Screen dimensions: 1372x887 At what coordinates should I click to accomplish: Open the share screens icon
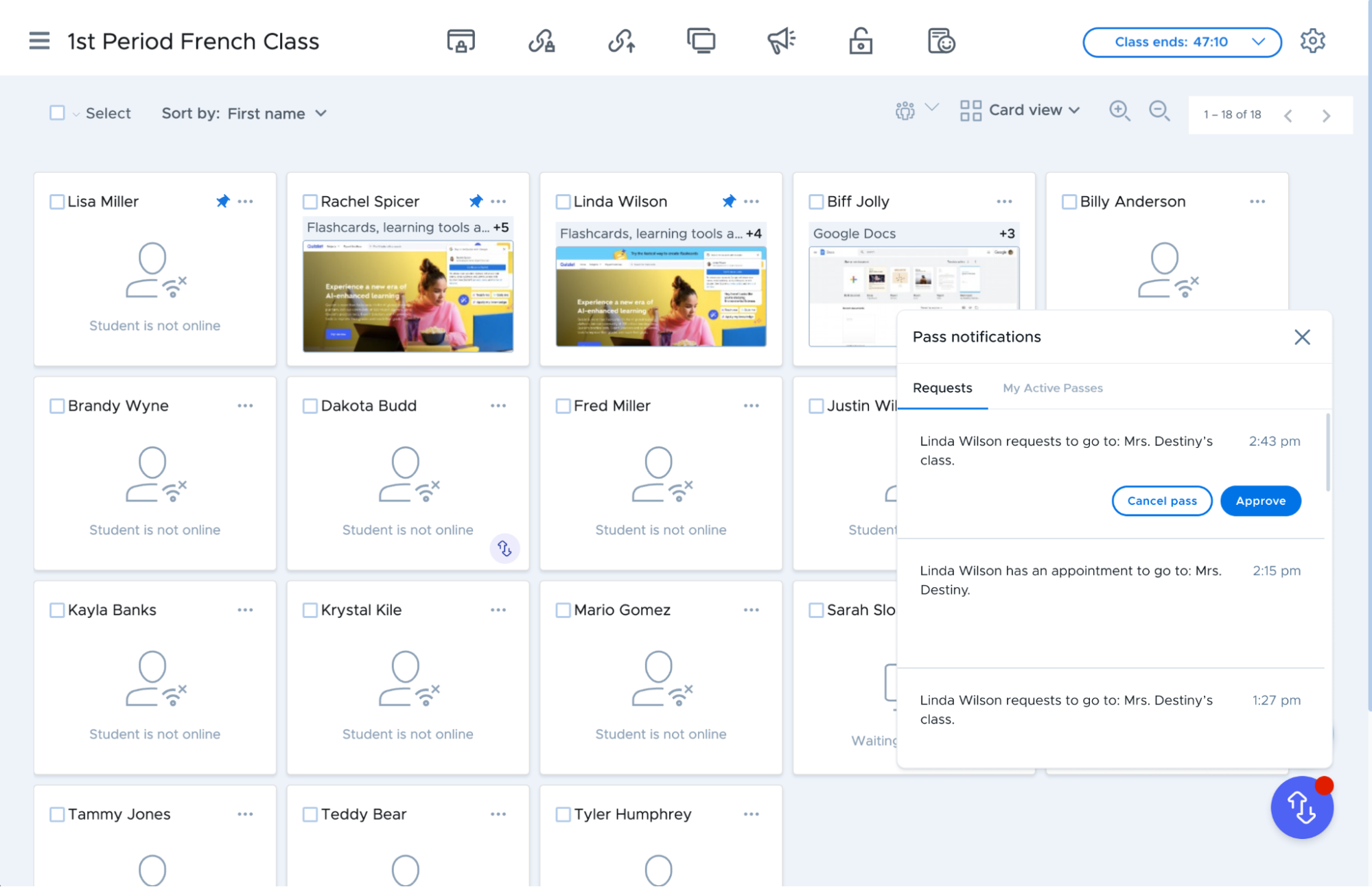[x=701, y=41]
